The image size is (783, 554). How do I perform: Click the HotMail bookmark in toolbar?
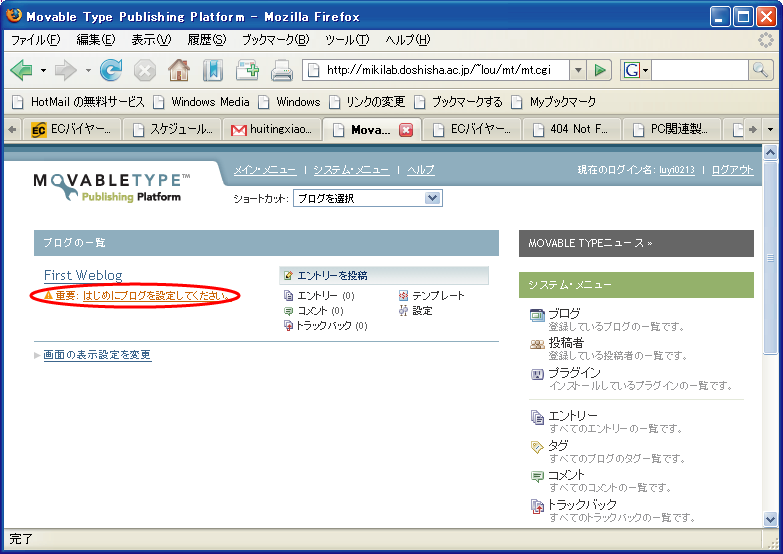(79, 102)
